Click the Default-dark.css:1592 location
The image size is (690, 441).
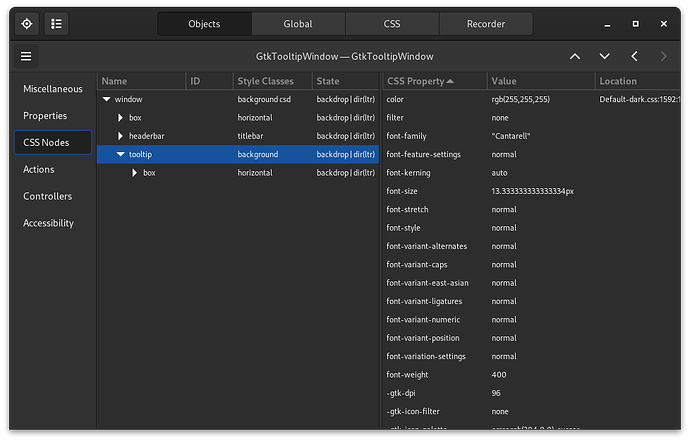pyautogui.click(x=640, y=99)
